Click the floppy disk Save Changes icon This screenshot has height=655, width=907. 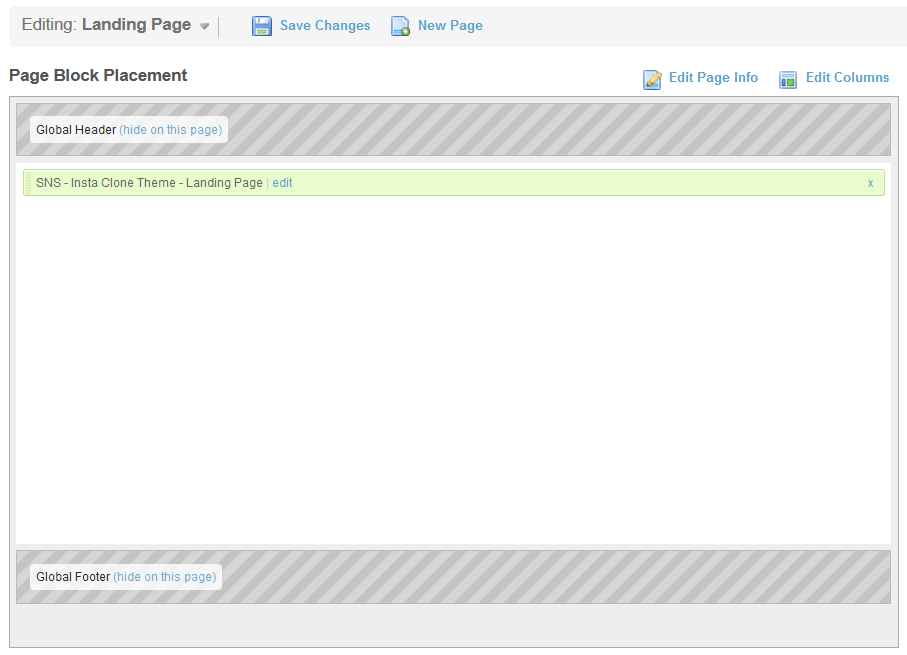coord(262,26)
